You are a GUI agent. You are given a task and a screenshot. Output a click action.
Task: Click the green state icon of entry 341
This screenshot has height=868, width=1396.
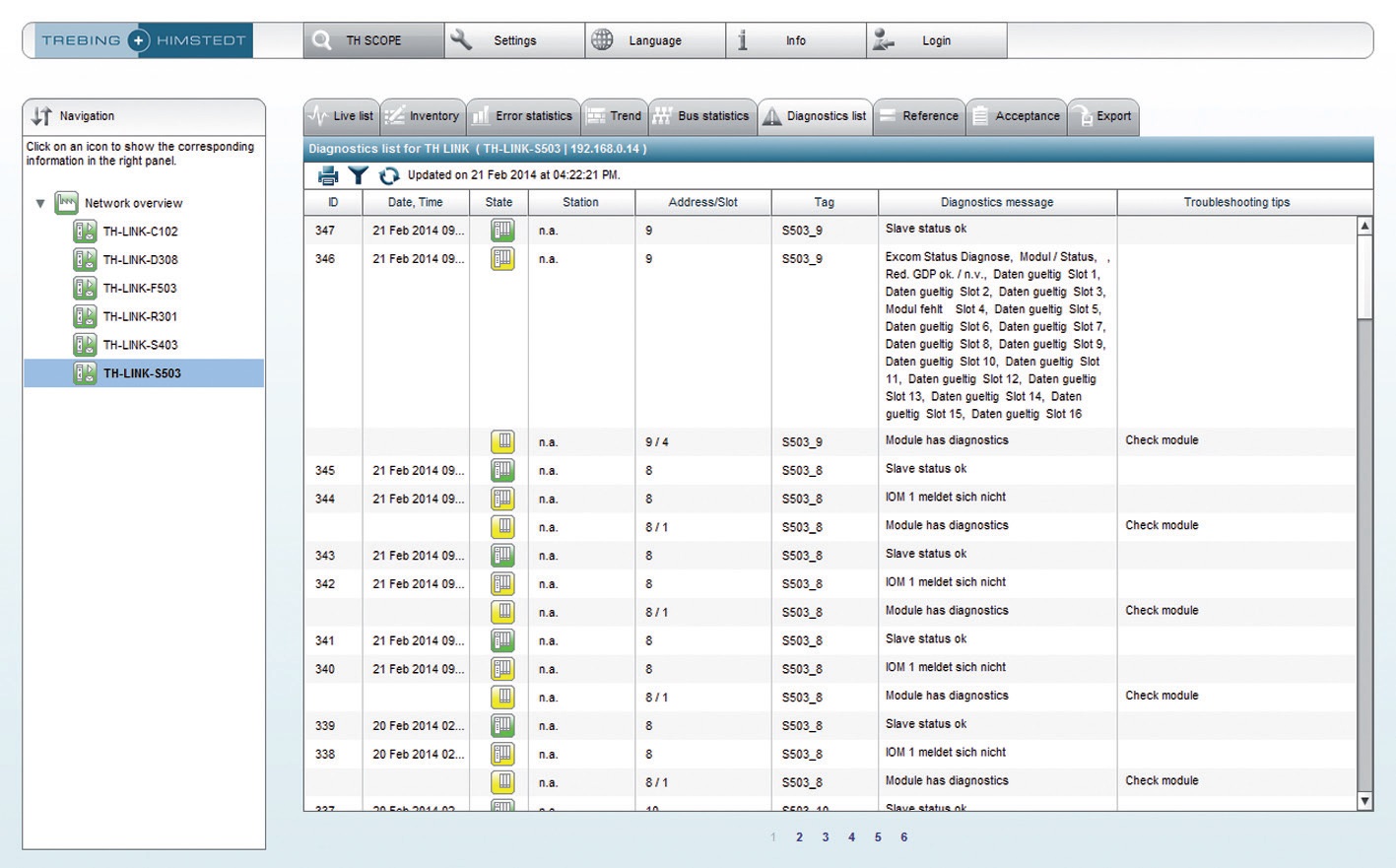(x=502, y=640)
